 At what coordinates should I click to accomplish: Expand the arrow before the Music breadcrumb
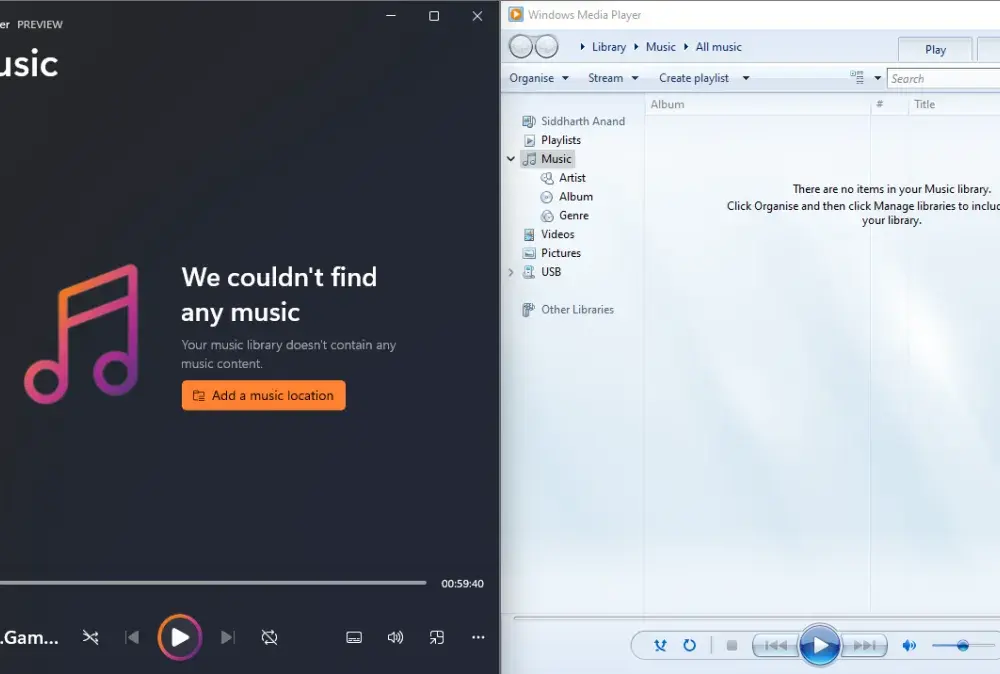(636, 47)
